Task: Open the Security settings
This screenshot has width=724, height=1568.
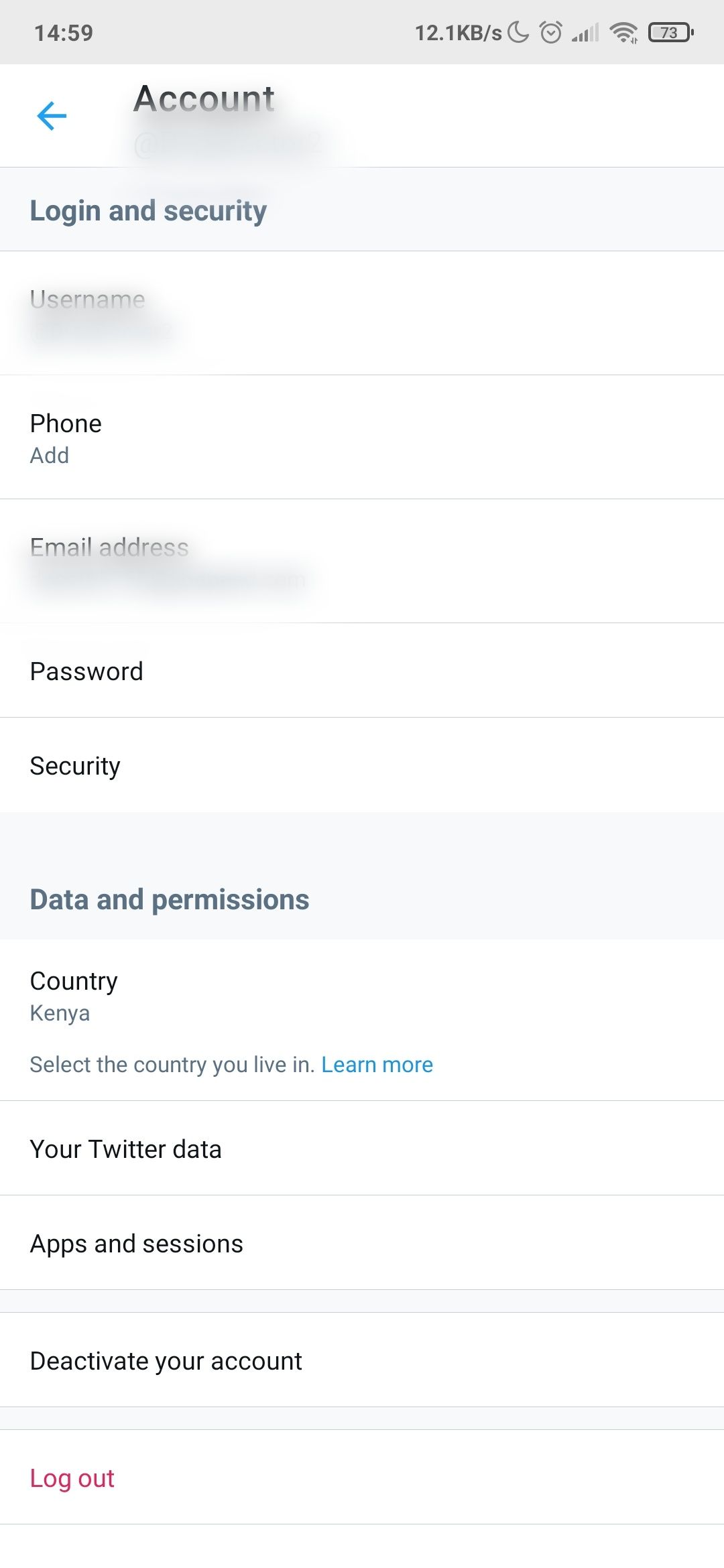Action: 362,765
